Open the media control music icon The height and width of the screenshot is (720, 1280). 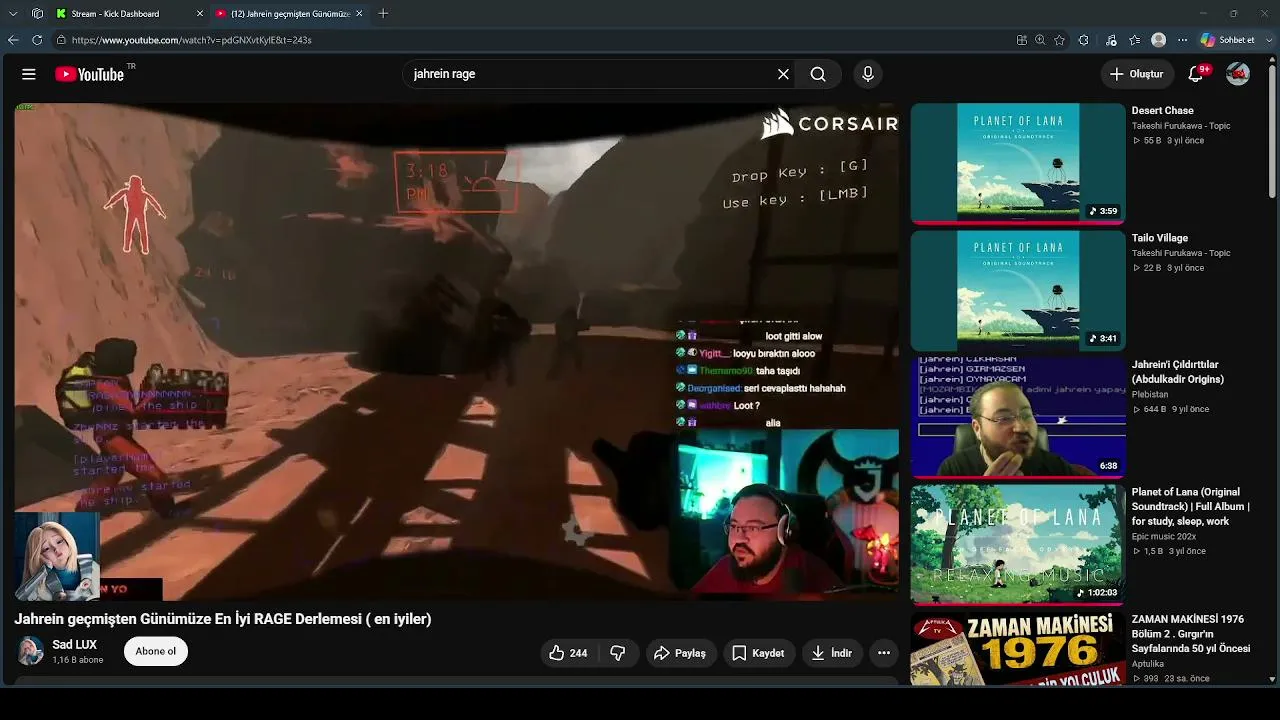coord(1111,40)
